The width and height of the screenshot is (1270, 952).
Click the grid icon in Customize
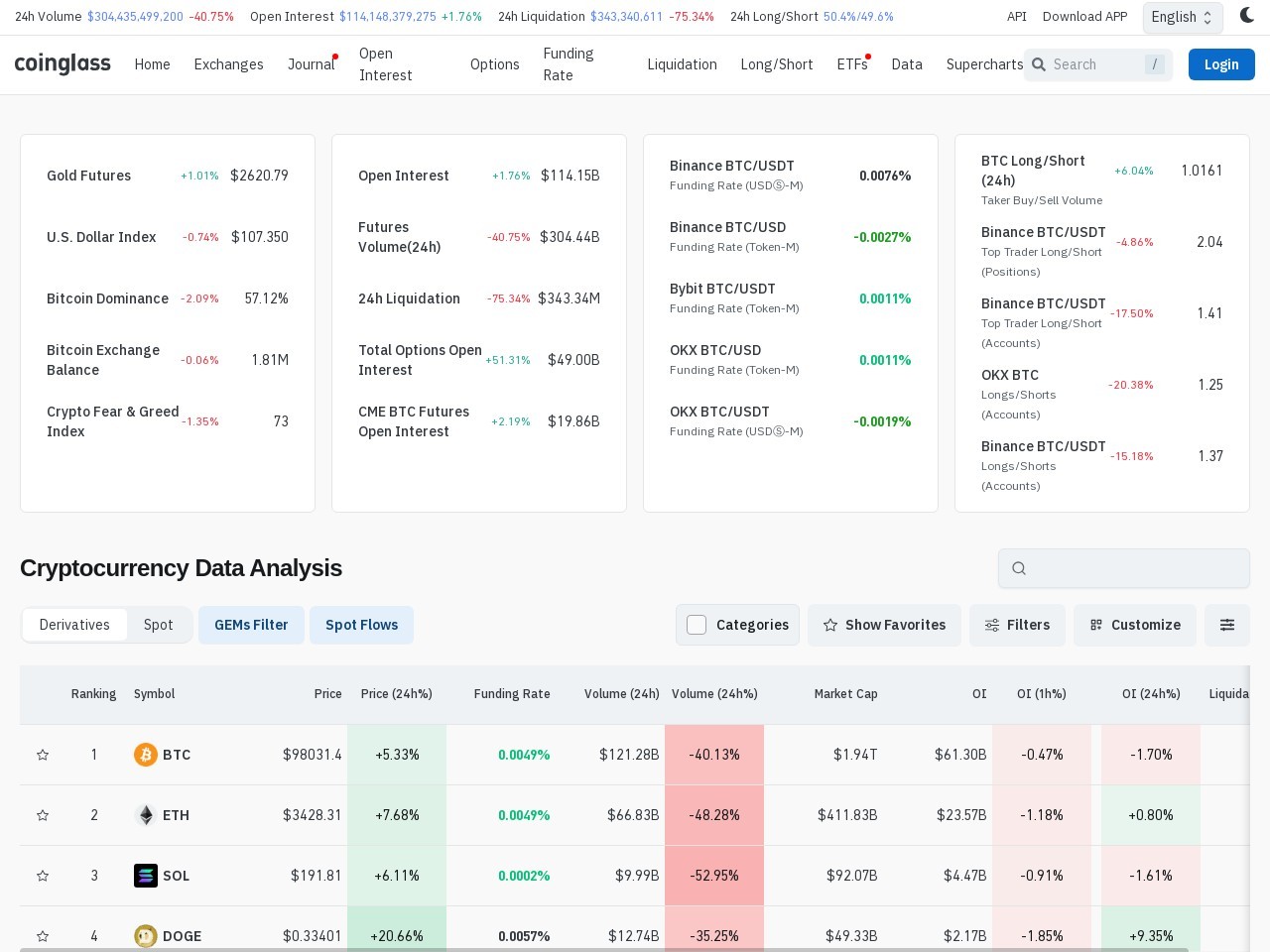1096,625
